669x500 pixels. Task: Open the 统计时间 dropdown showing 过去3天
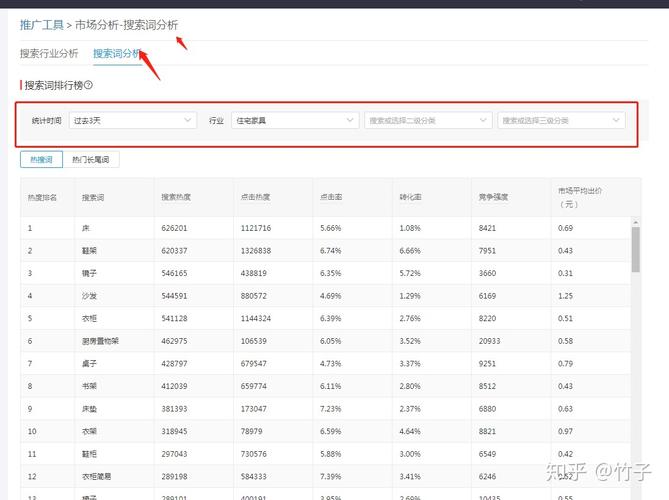click(x=133, y=120)
